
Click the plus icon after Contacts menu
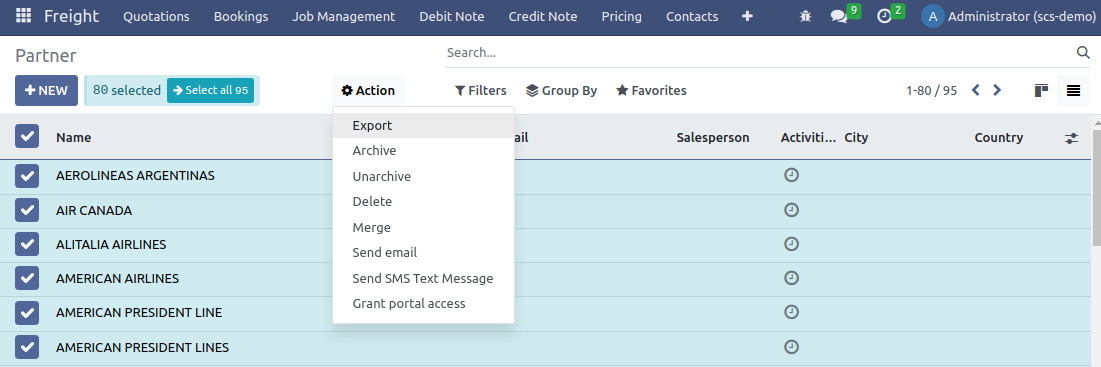click(747, 16)
